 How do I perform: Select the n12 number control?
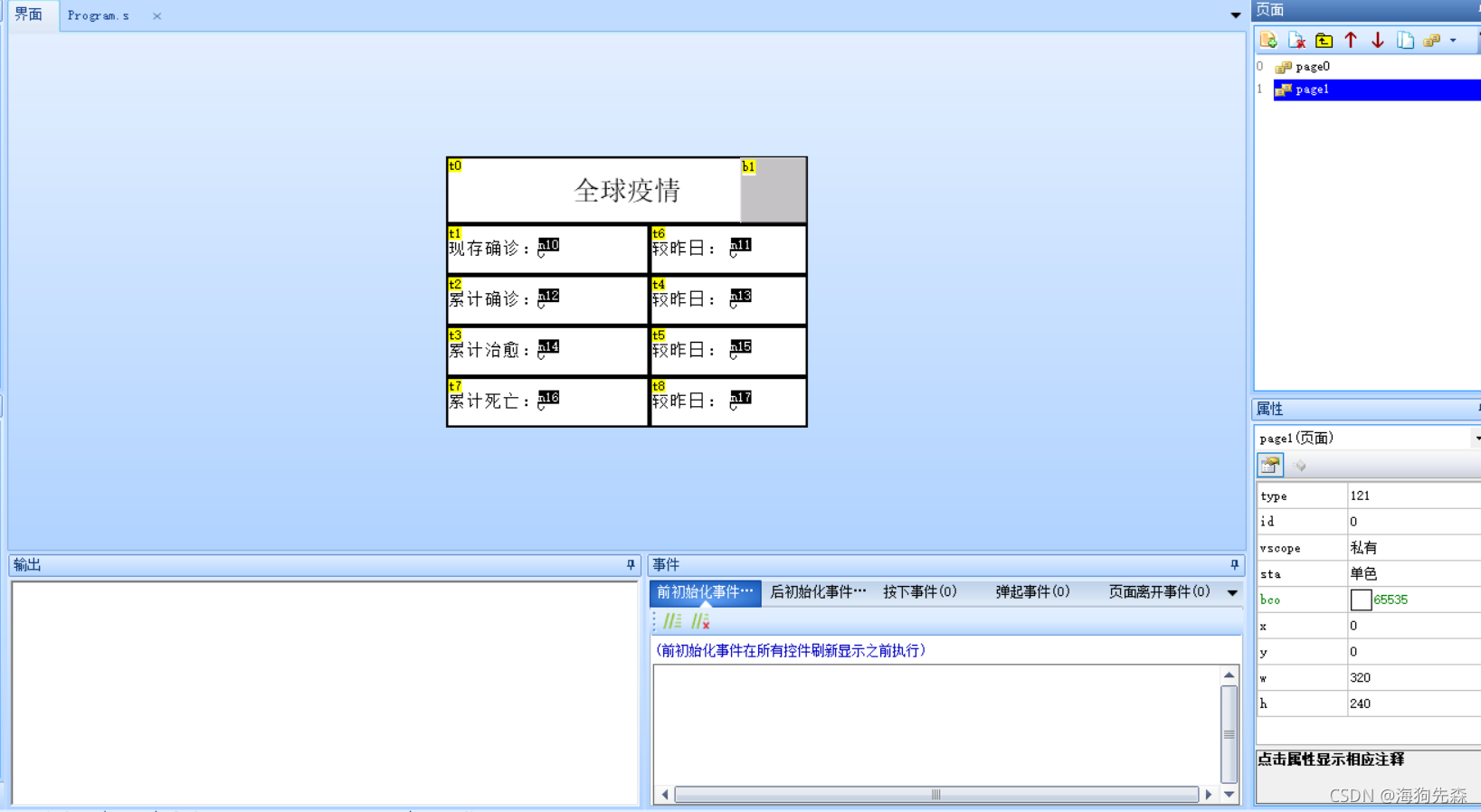(x=548, y=297)
